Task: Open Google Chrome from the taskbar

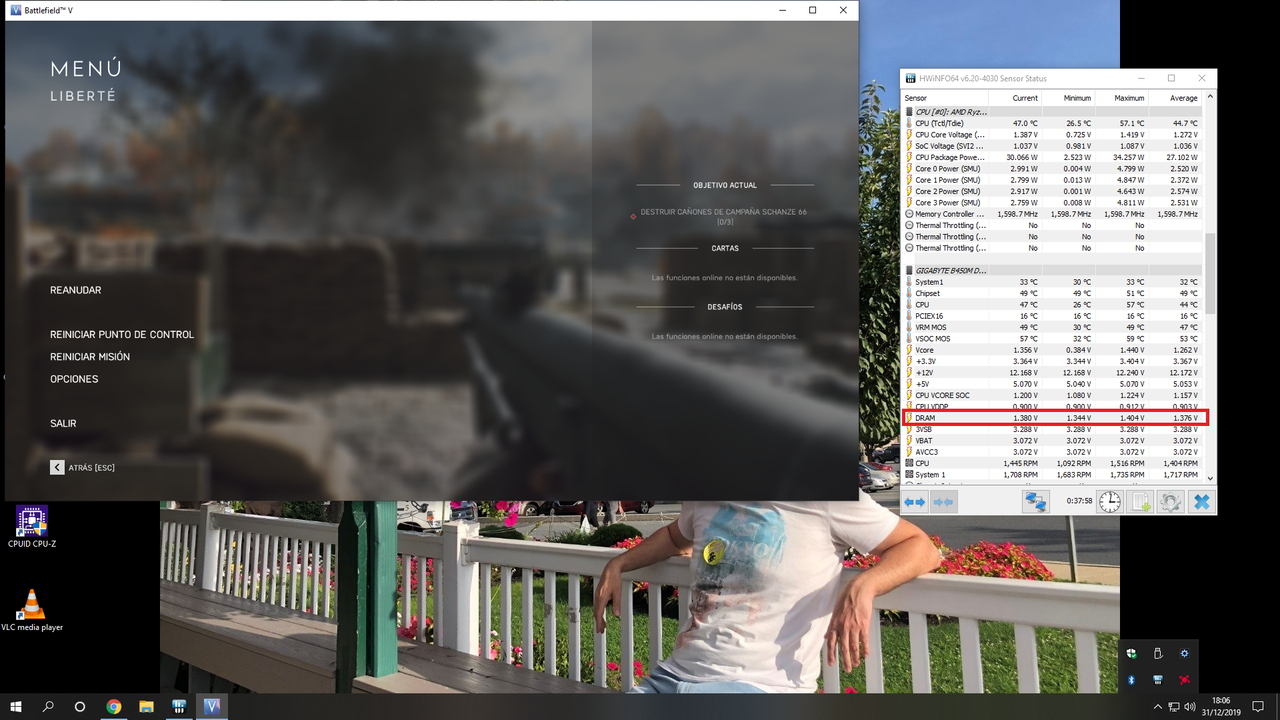Action: pos(114,707)
